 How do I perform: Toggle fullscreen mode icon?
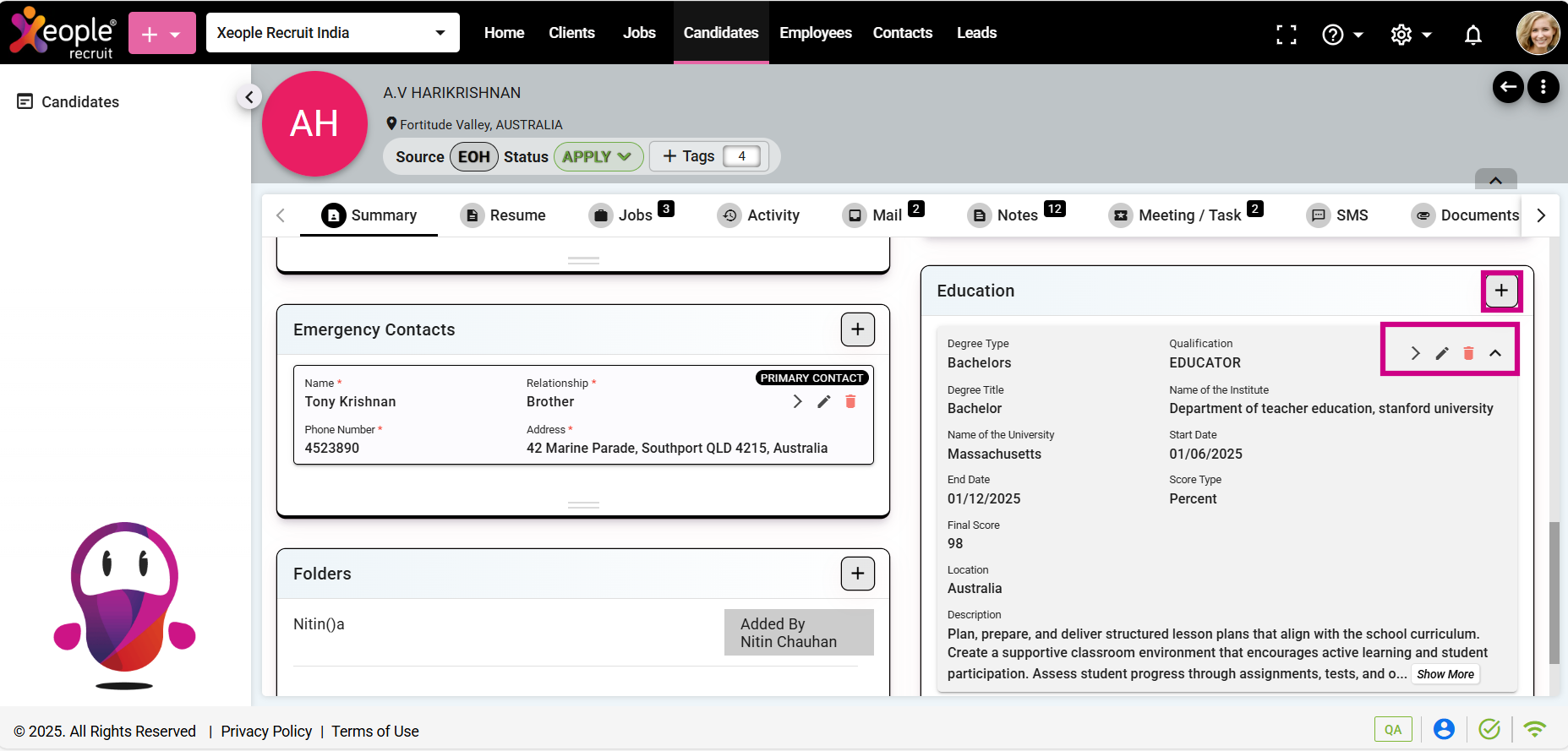[x=1286, y=34]
